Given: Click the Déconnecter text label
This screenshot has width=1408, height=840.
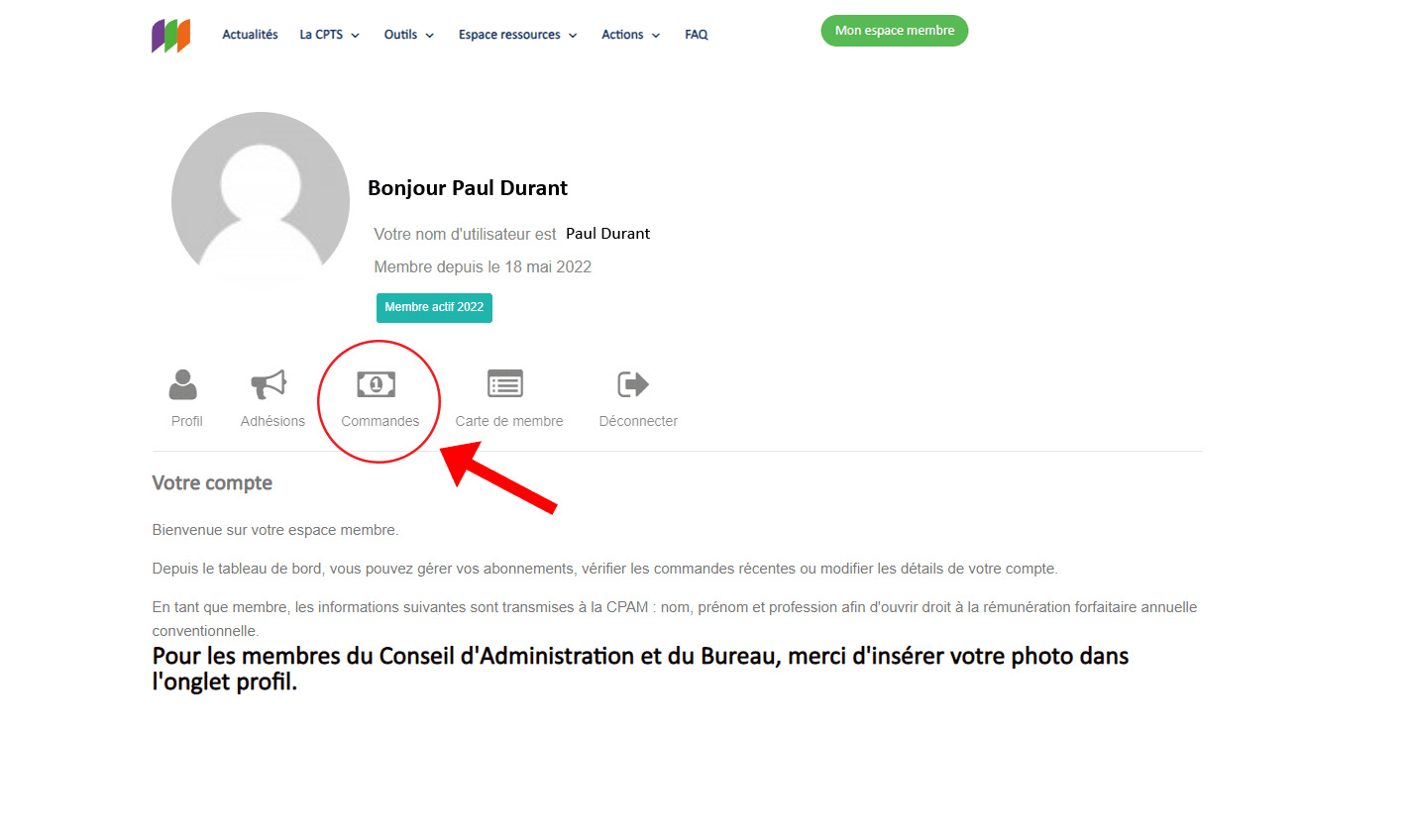Looking at the screenshot, I should tap(638, 421).
